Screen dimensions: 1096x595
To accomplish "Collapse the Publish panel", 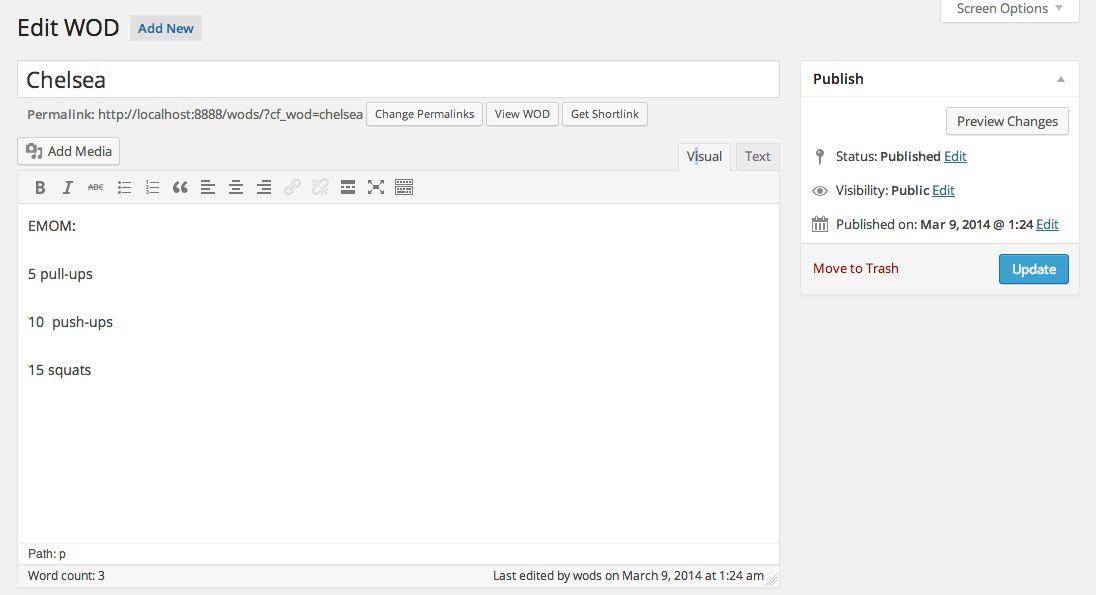I will pos(1061,80).
